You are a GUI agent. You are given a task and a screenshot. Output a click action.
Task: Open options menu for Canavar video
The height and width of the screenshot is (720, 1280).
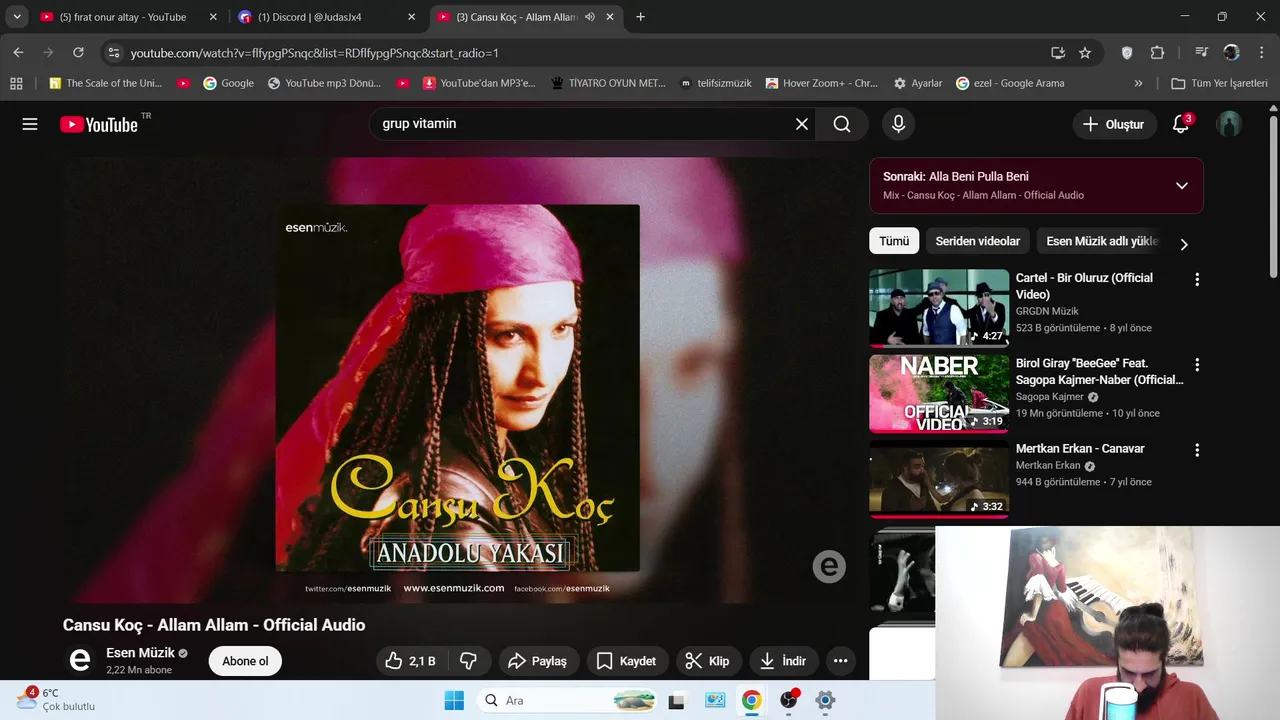(x=1197, y=451)
